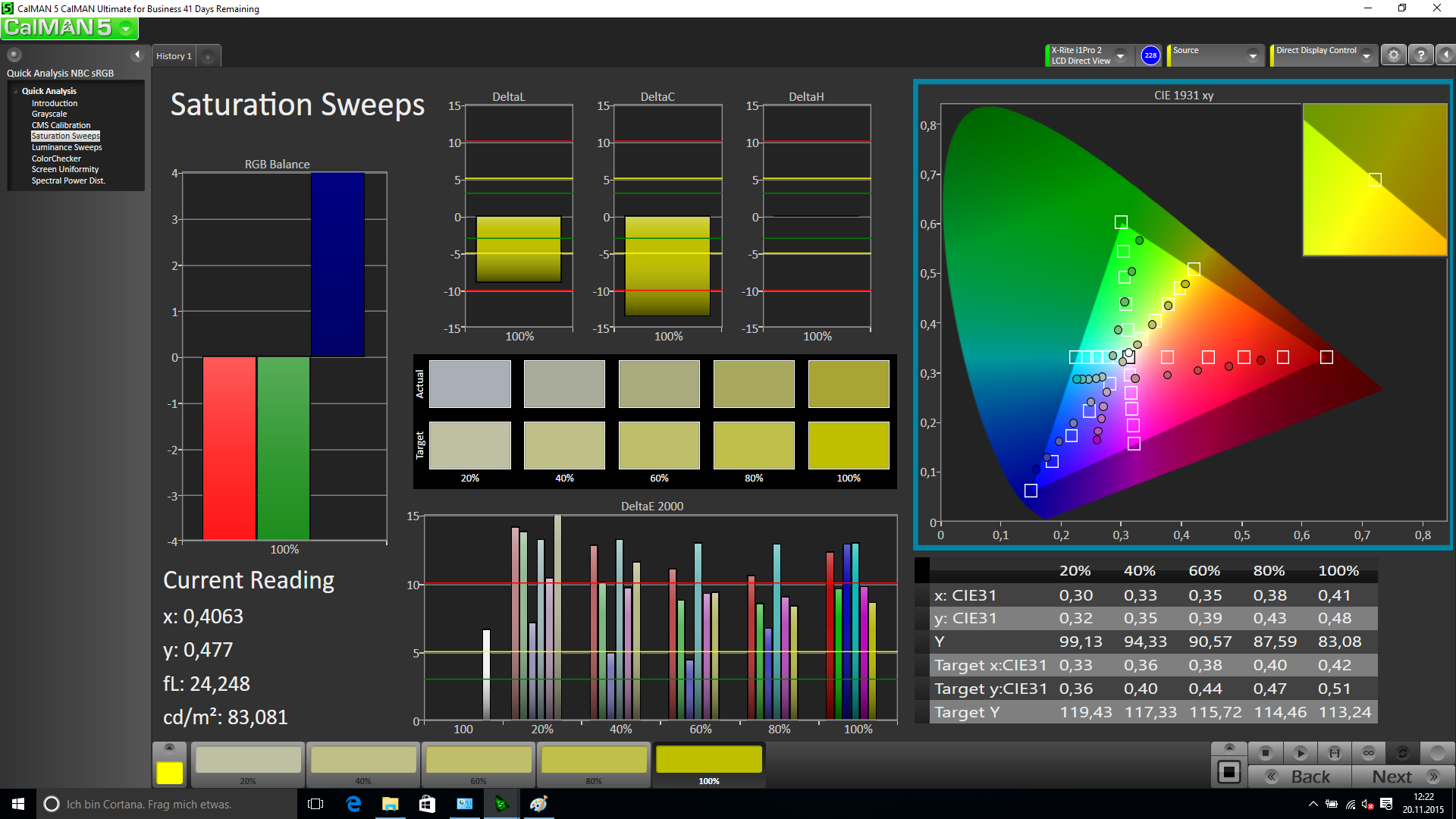Click the 'x: CIE31' row label
1456x819 pixels.
pos(965,595)
